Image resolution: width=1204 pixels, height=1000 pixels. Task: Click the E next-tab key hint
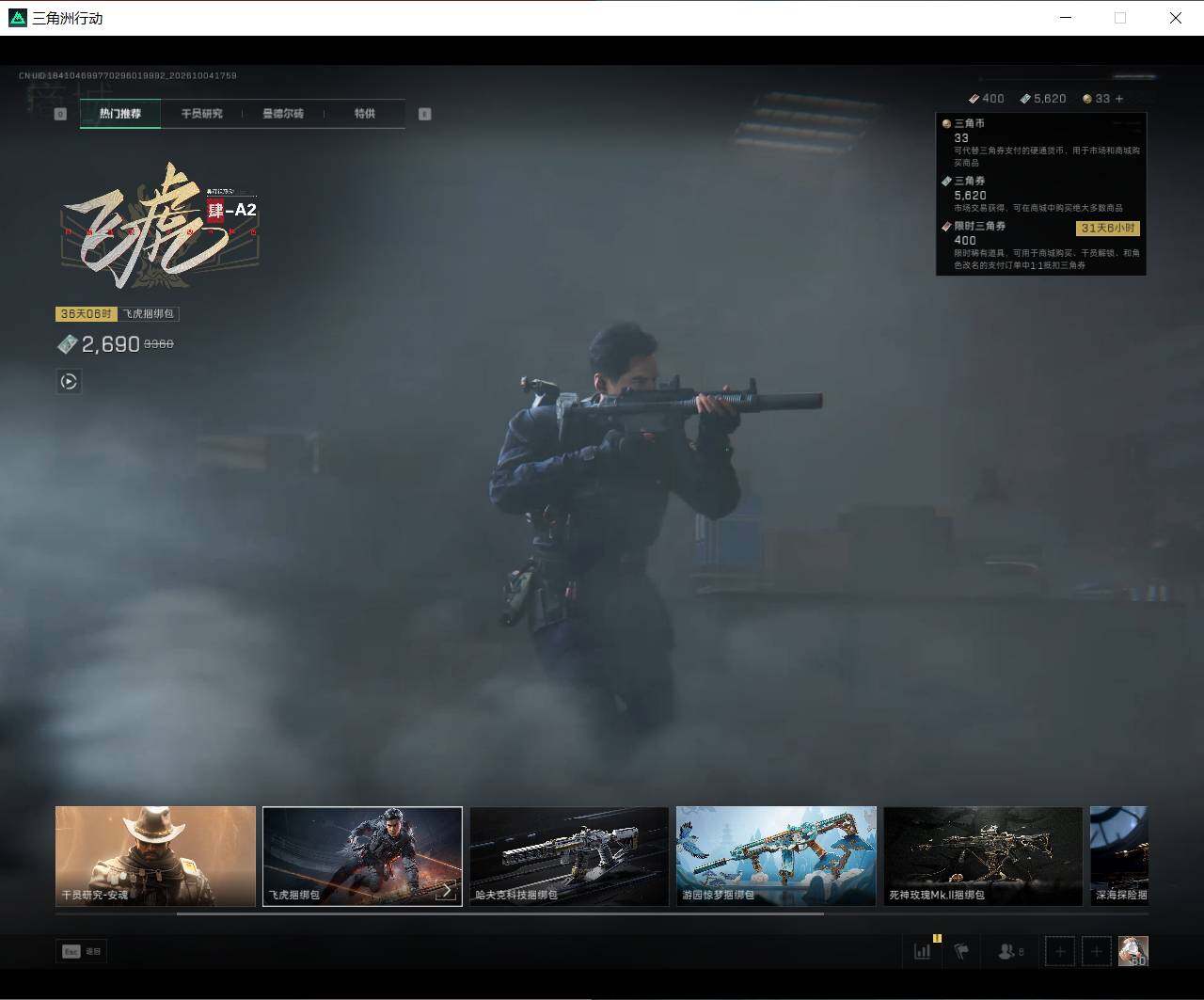coord(424,114)
